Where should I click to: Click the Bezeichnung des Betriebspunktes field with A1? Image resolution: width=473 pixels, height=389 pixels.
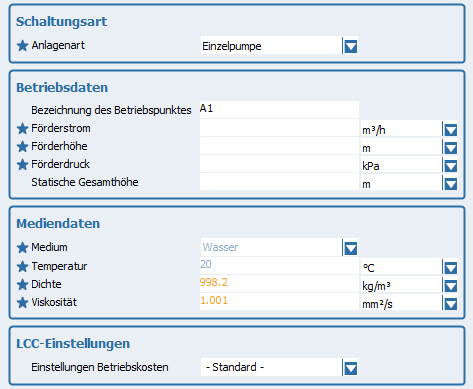(279, 110)
